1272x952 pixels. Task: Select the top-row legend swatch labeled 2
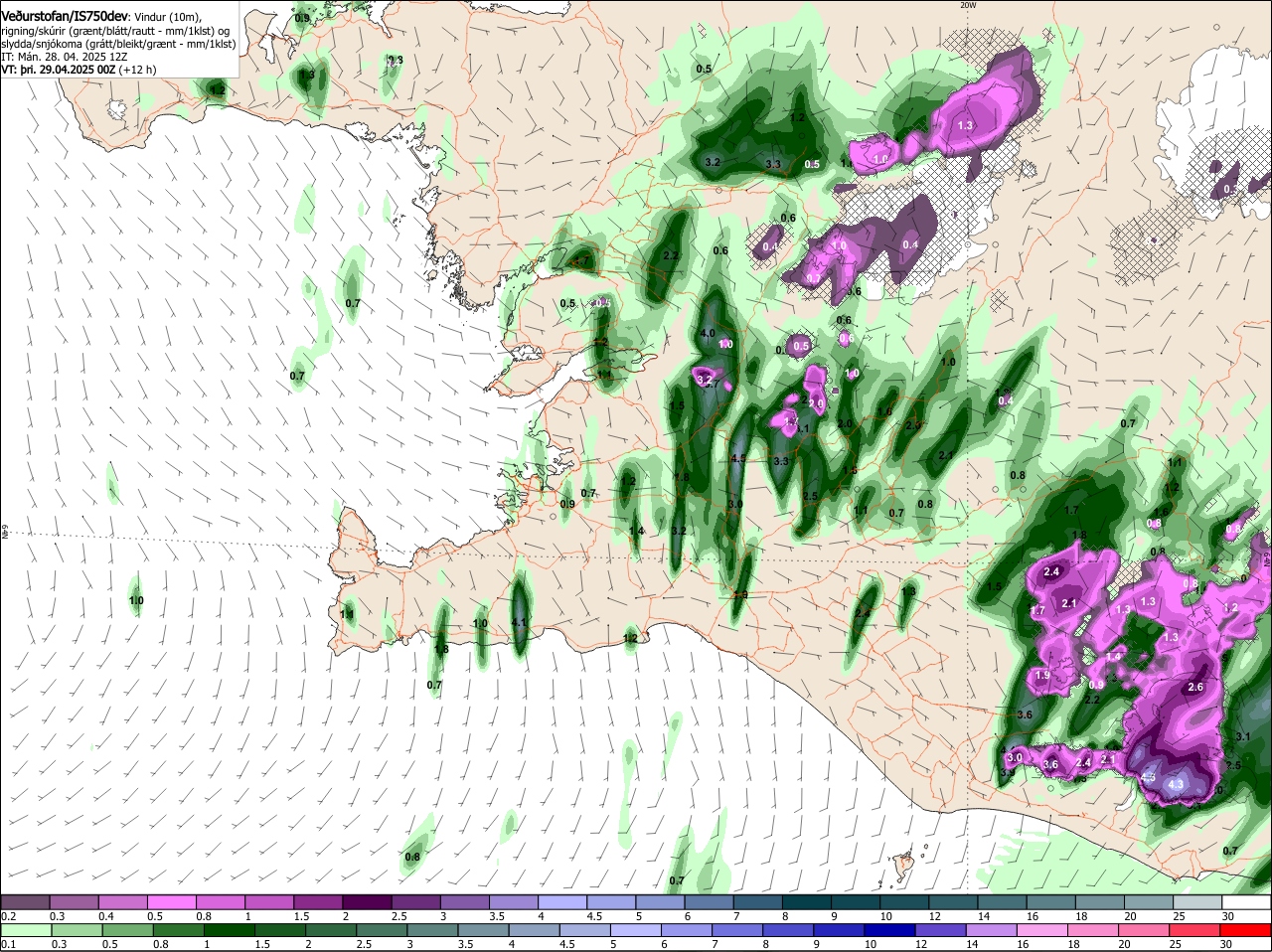(367, 901)
